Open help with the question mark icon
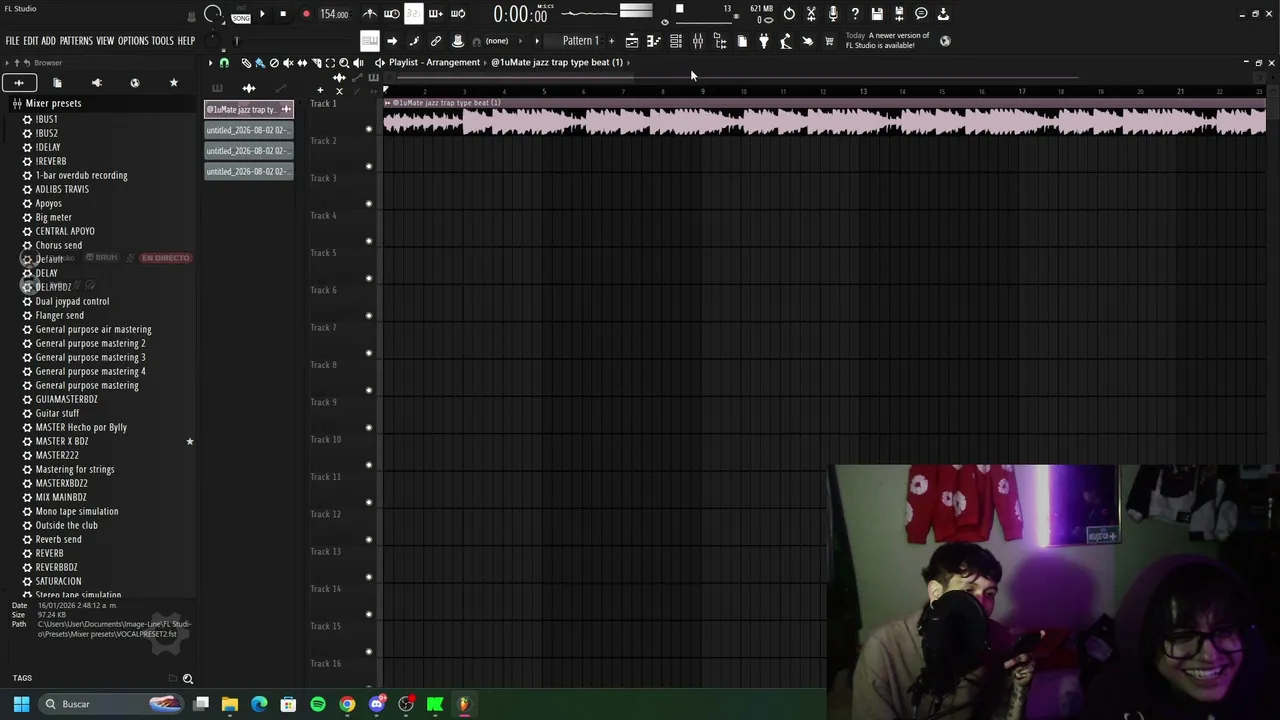 pos(855,14)
